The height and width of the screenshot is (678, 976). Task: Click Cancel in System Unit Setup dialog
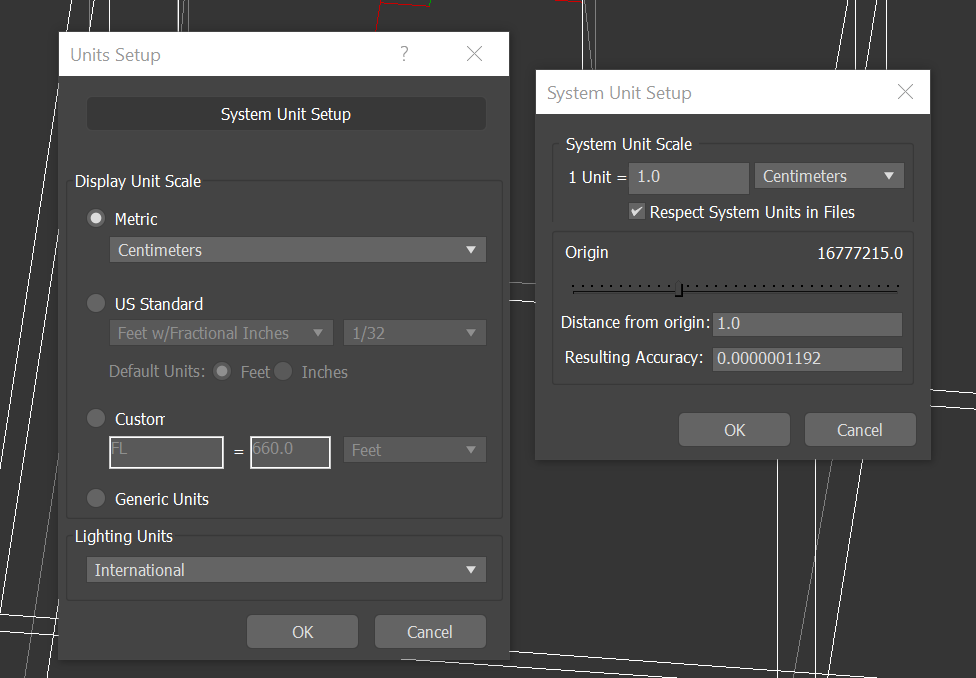pyautogui.click(x=860, y=430)
